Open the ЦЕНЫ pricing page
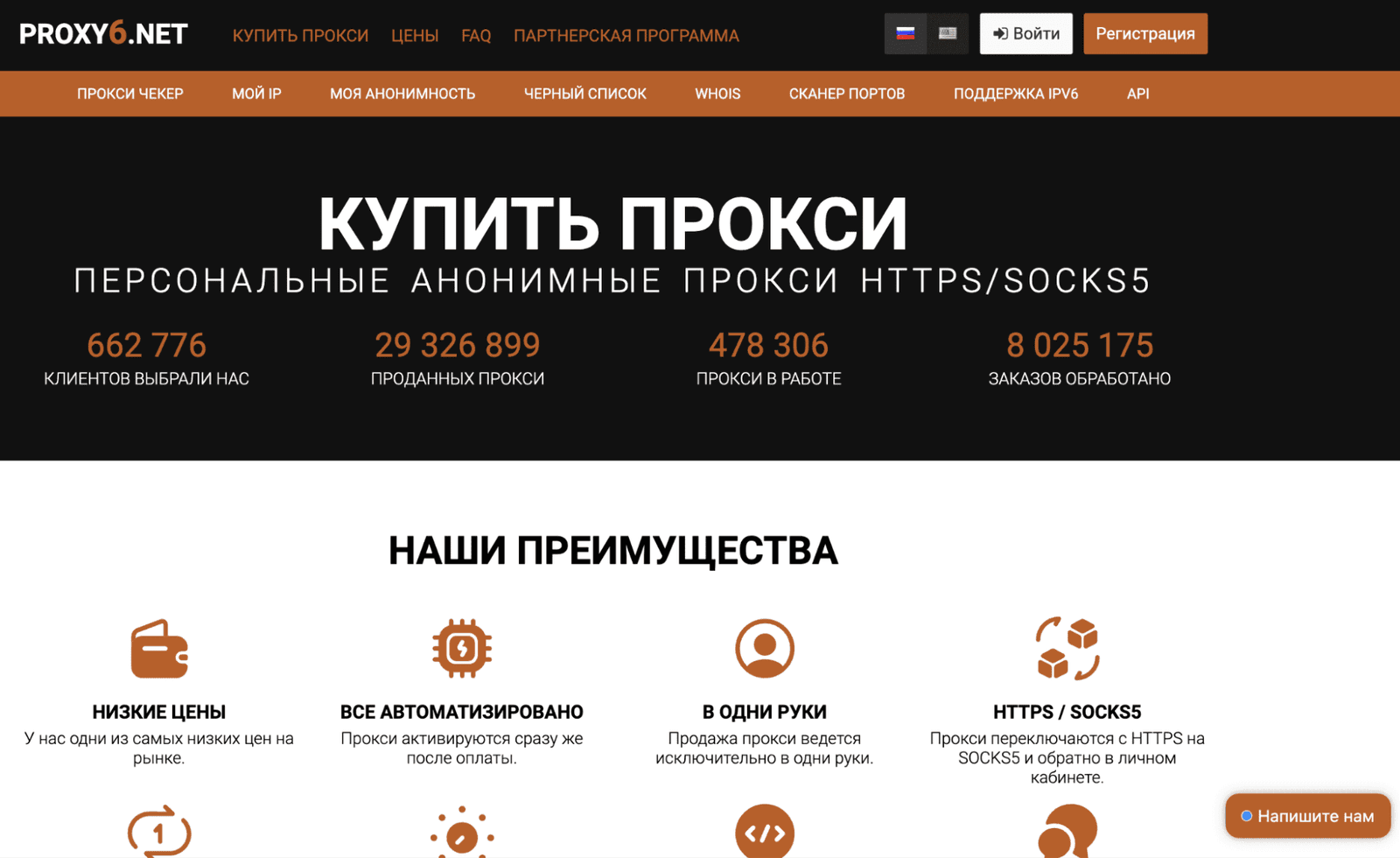The height and width of the screenshot is (858, 1400). click(x=415, y=36)
